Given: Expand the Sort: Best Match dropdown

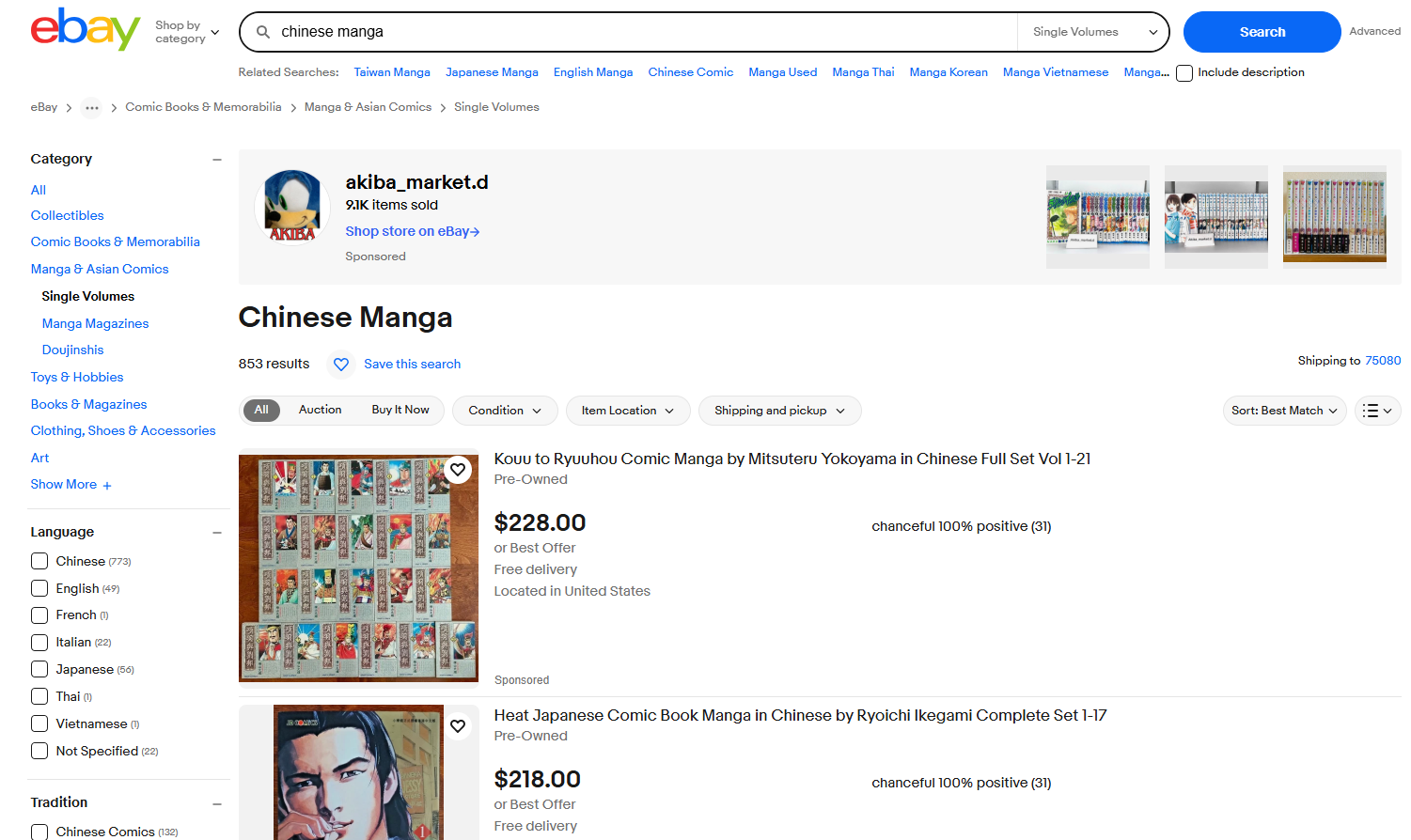Looking at the screenshot, I should point(1284,411).
